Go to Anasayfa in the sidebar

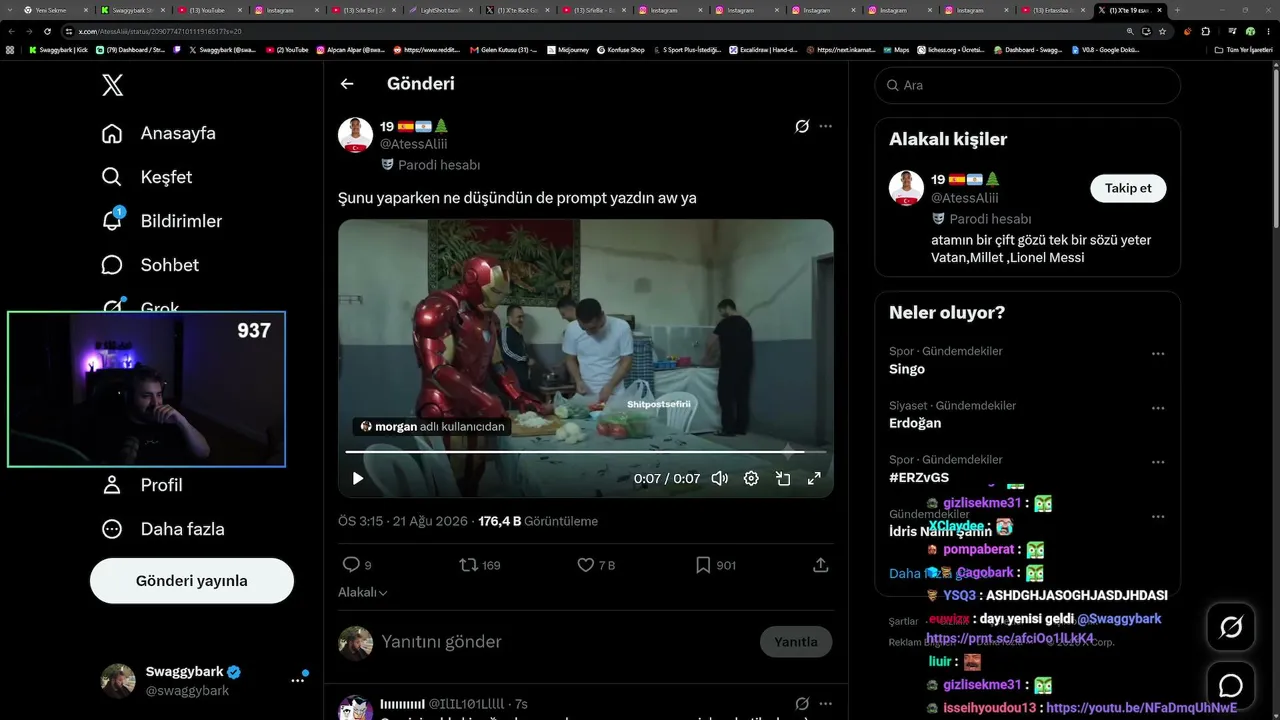coord(159,133)
